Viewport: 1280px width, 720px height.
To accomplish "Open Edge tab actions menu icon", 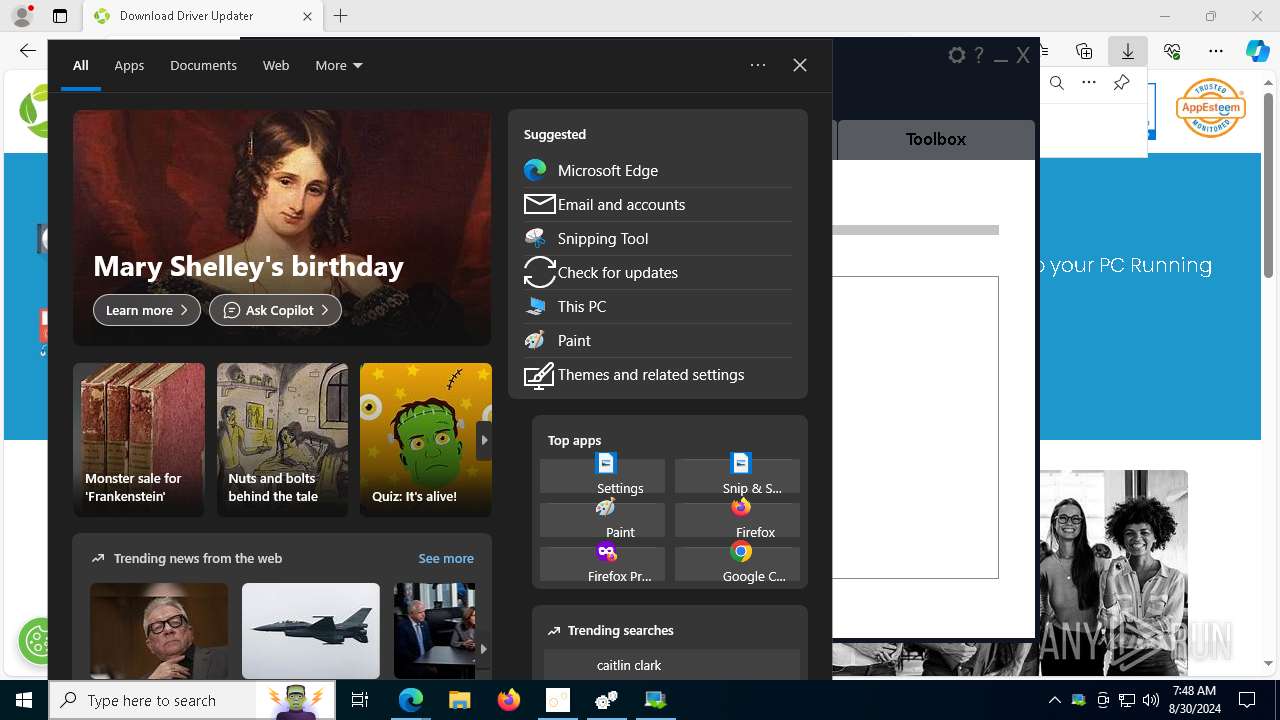I will [60, 16].
